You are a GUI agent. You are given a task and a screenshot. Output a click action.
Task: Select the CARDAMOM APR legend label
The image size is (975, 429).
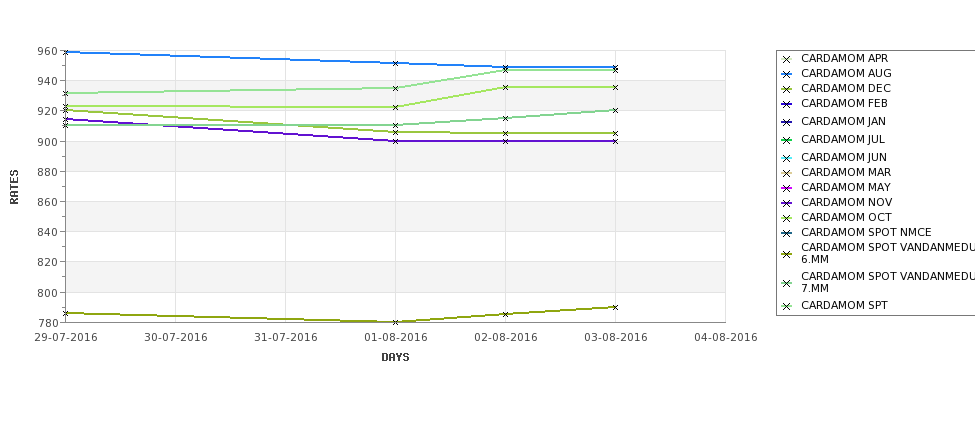coord(845,58)
